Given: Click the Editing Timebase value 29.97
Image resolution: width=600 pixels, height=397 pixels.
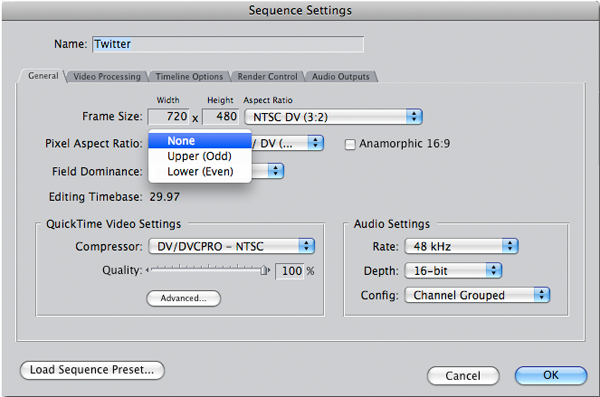Looking at the screenshot, I should [165, 197].
